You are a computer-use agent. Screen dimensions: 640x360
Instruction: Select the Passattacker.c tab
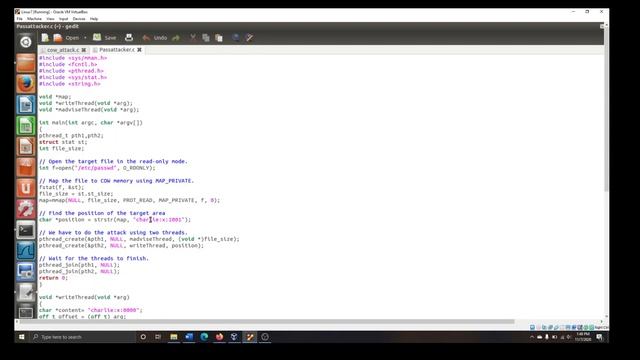117,50
